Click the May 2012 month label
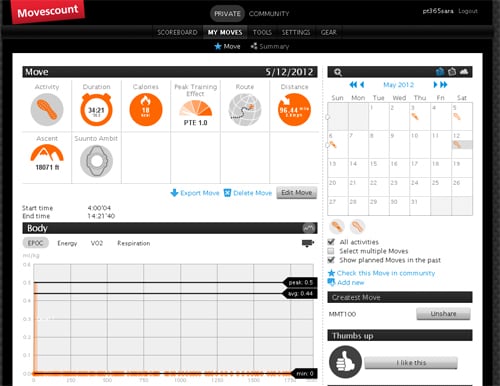The image size is (500, 386). 398,85
